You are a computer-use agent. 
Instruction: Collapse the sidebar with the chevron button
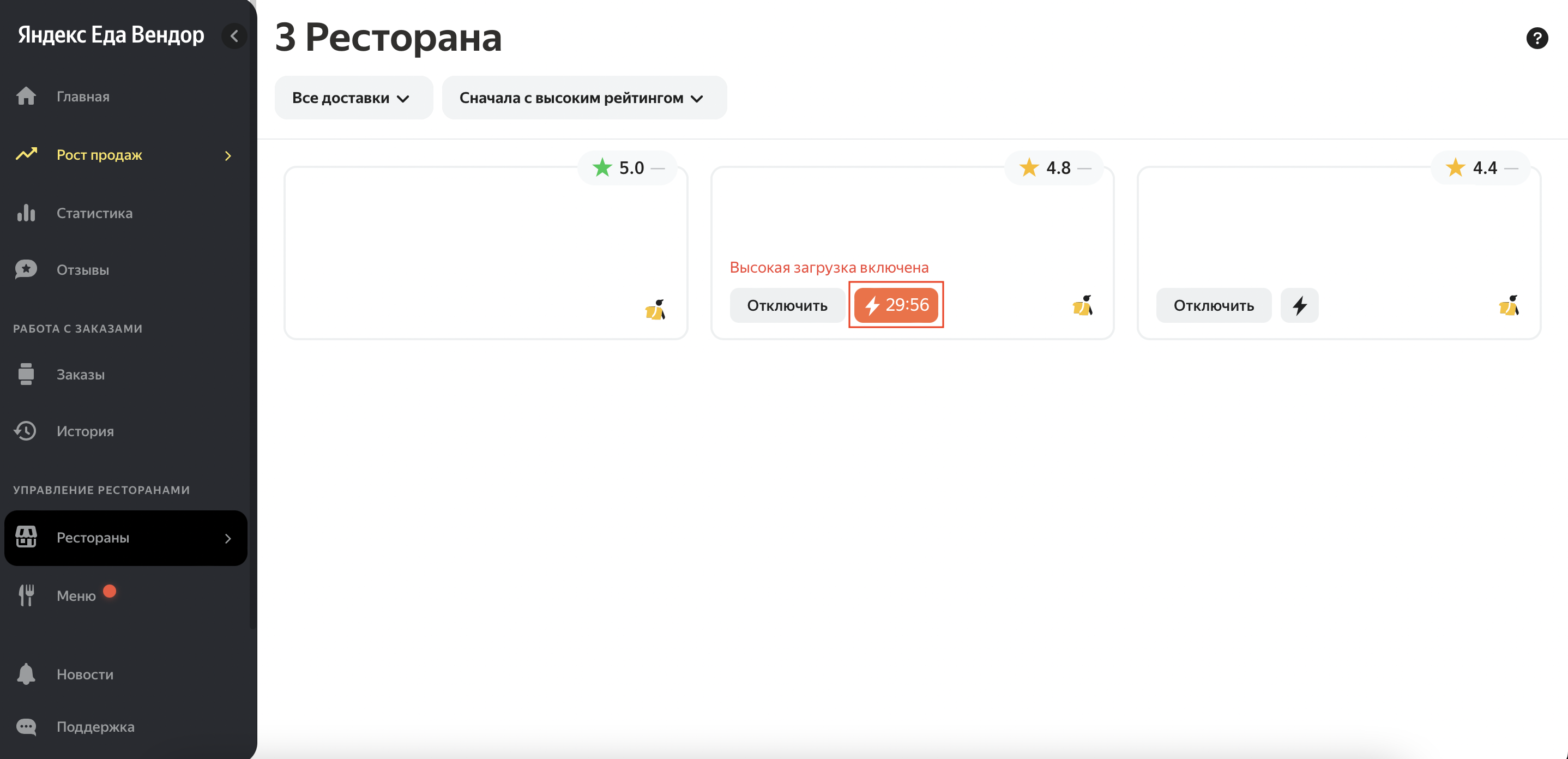pos(234,36)
